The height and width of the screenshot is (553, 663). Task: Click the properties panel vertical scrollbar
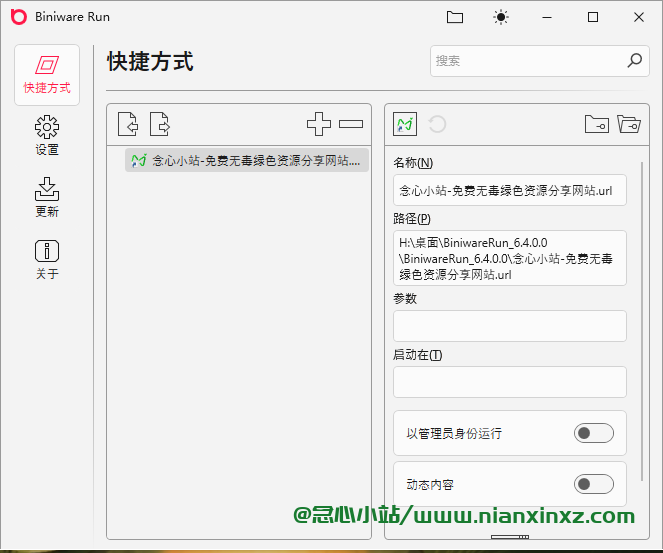pyautogui.click(x=642, y=321)
